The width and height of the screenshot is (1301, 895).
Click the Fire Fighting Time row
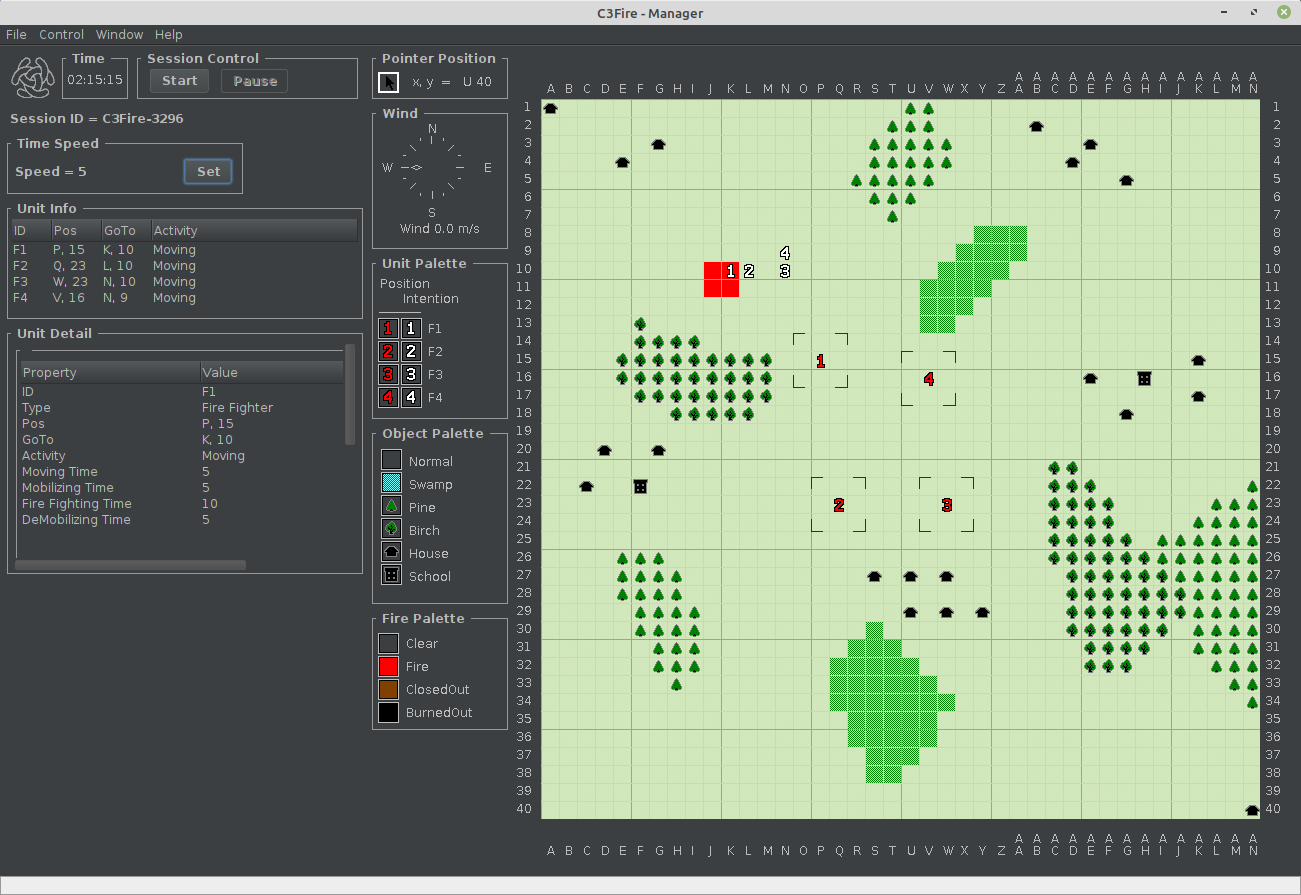[181, 504]
